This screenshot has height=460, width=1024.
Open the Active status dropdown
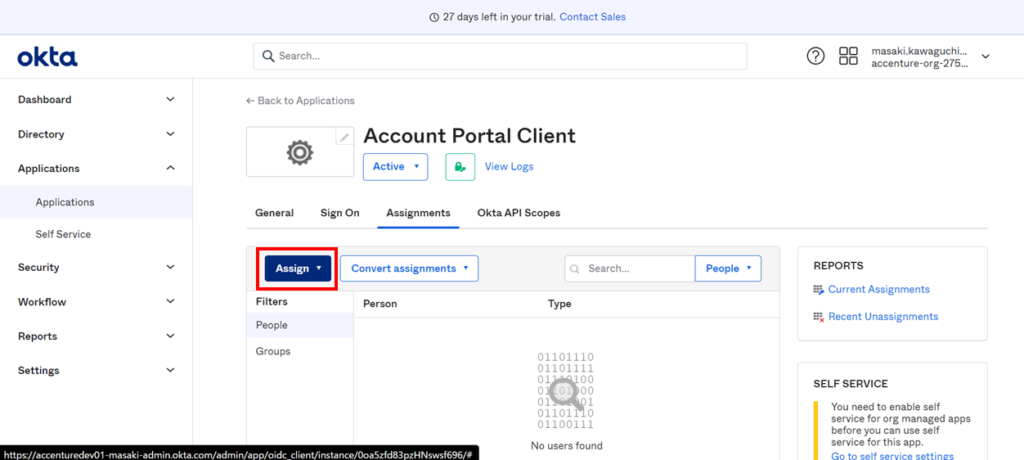coord(395,167)
